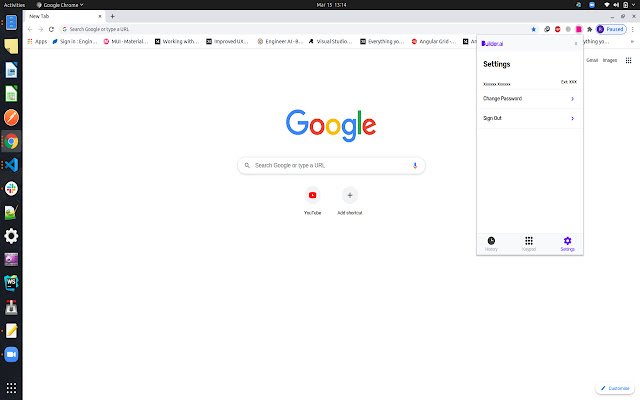Open the 'Sign in : Engin...' bookmark
The width and height of the screenshot is (640, 400).
[x=75, y=41]
